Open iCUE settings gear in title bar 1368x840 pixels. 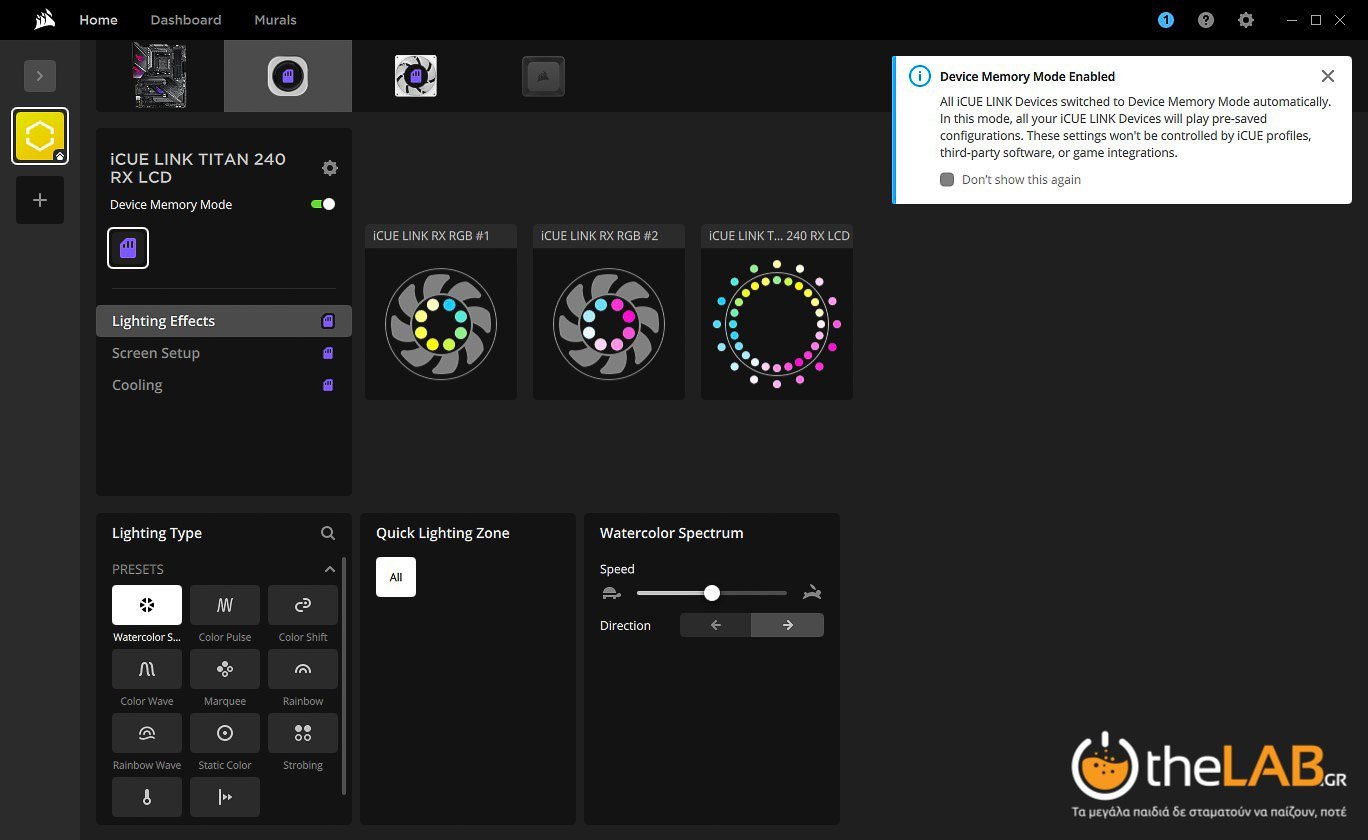(x=1246, y=20)
